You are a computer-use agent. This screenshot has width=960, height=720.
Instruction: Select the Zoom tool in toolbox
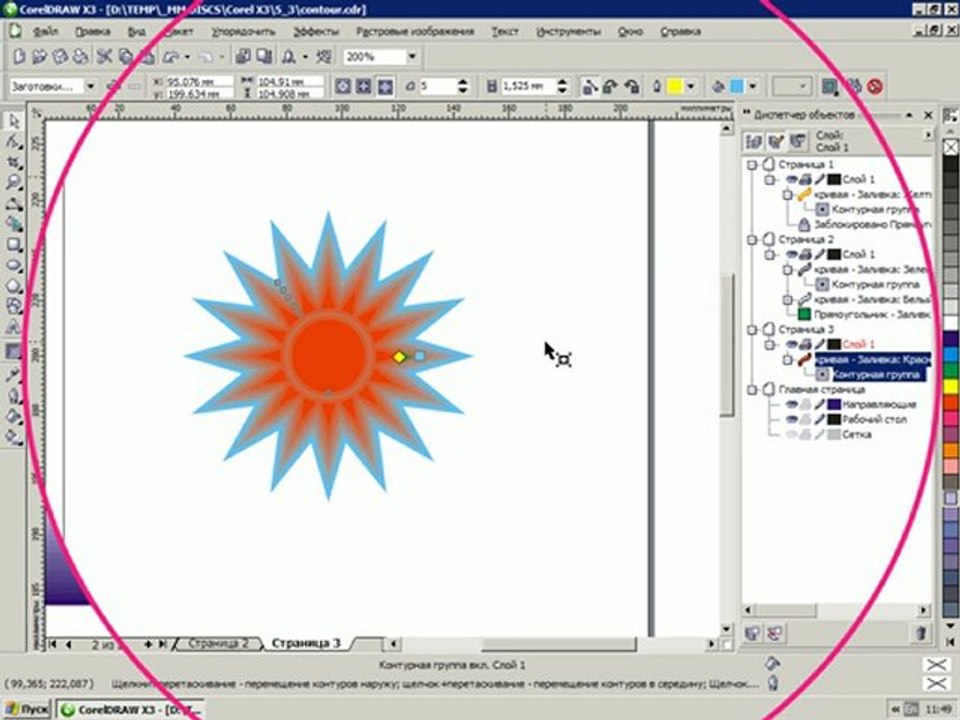pos(13,182)
